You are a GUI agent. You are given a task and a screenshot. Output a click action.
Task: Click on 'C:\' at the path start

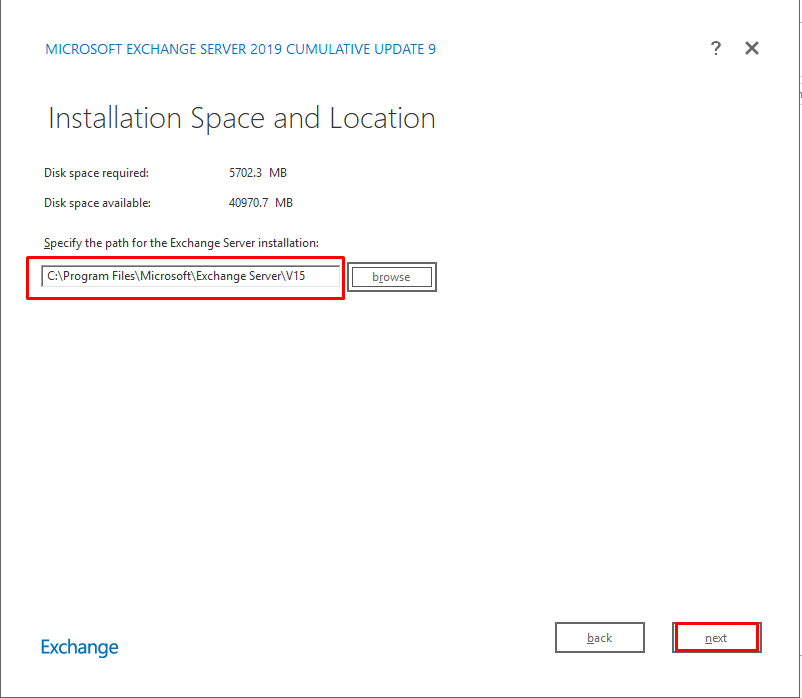[x=54, y=276]
